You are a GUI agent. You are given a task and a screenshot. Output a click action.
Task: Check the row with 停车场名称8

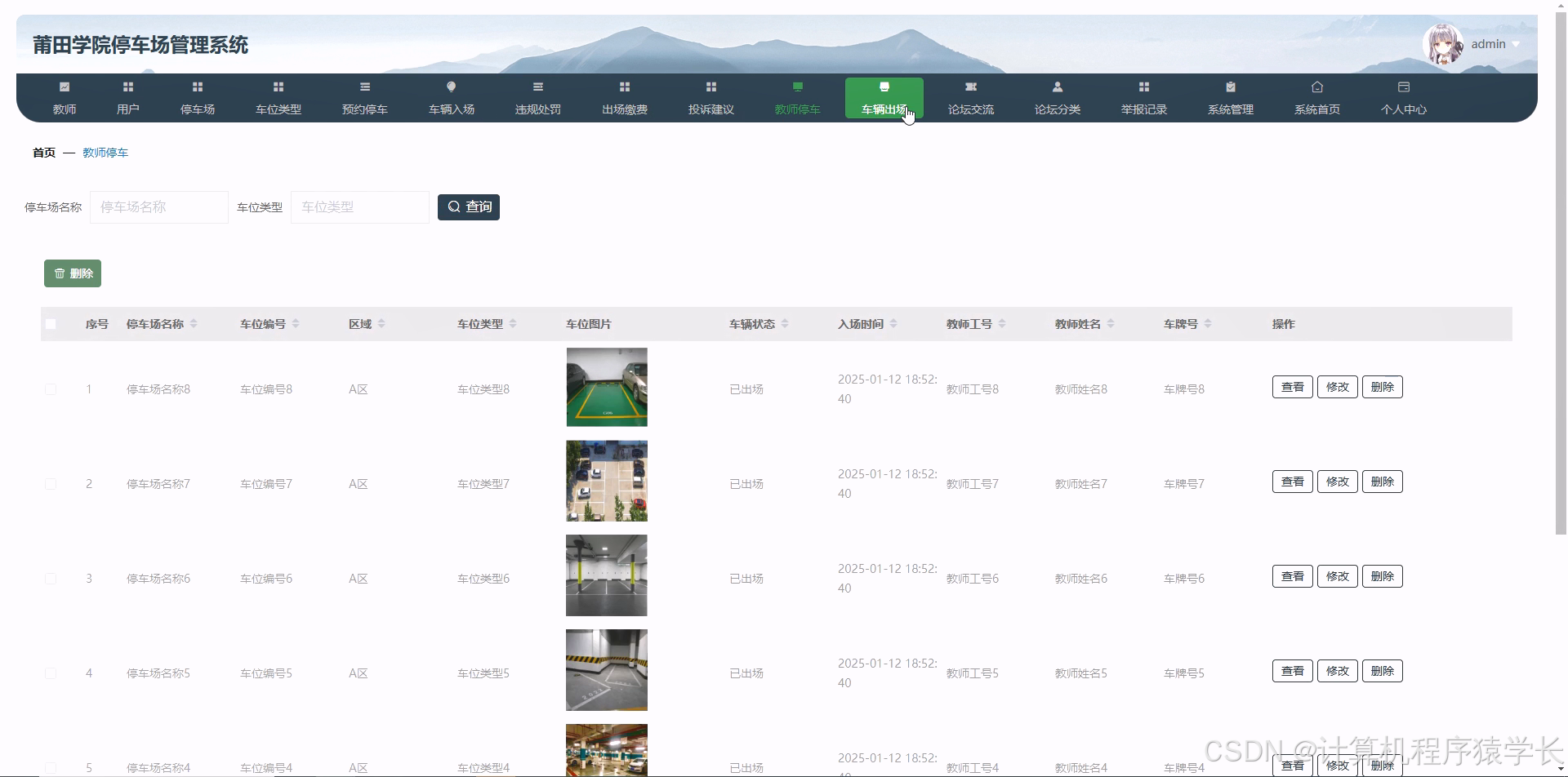tap(51, 389)
